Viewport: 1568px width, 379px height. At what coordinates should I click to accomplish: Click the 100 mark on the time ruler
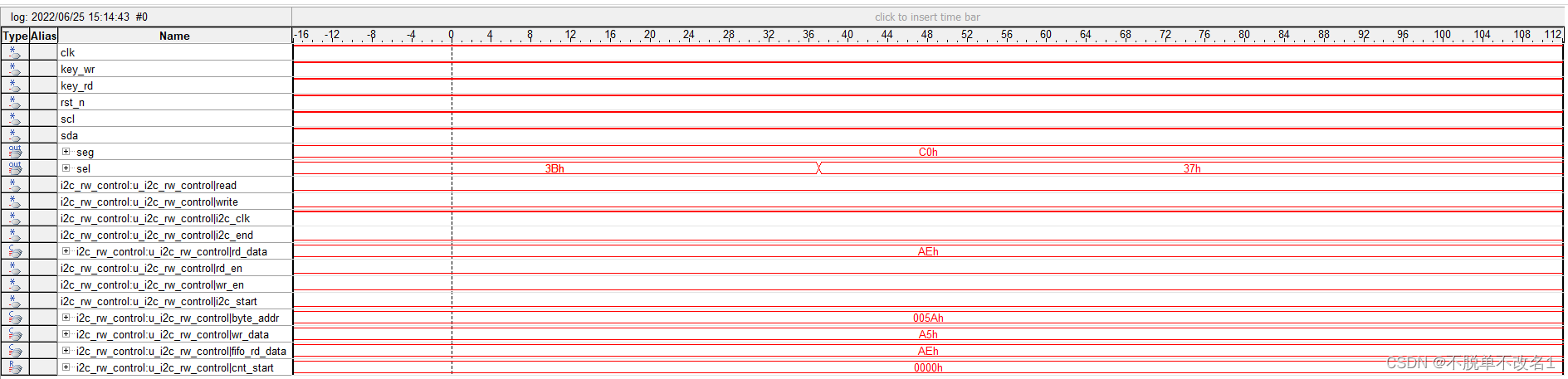pyautogui.click(x=1443, y=35)
